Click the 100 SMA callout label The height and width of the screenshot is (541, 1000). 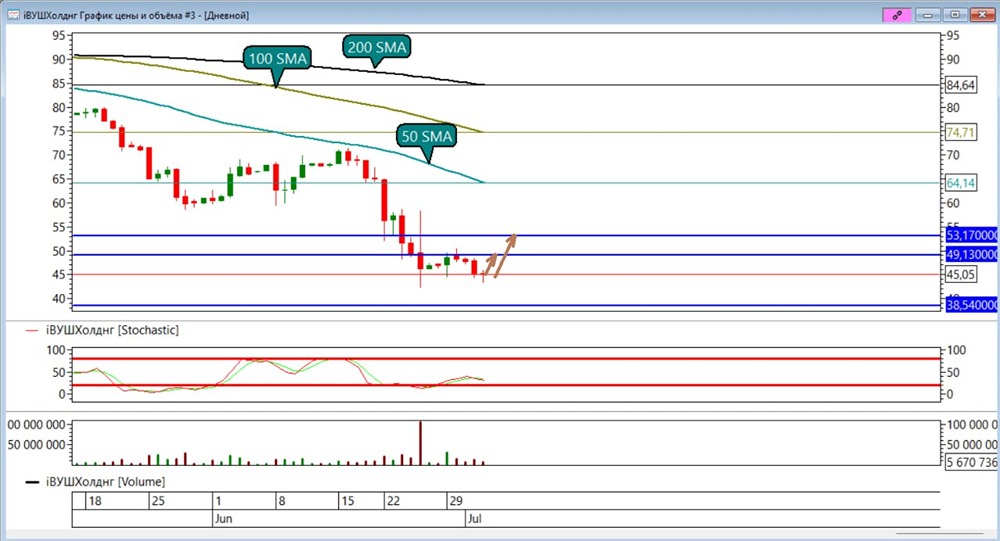(277, 59)
